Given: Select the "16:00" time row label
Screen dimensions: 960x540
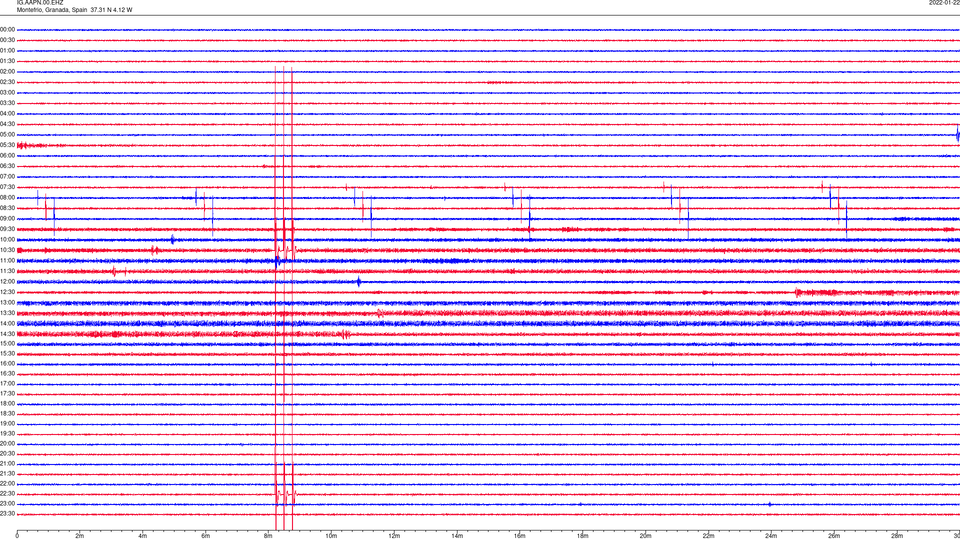Looking at the screenshot, I should [7, 364].
